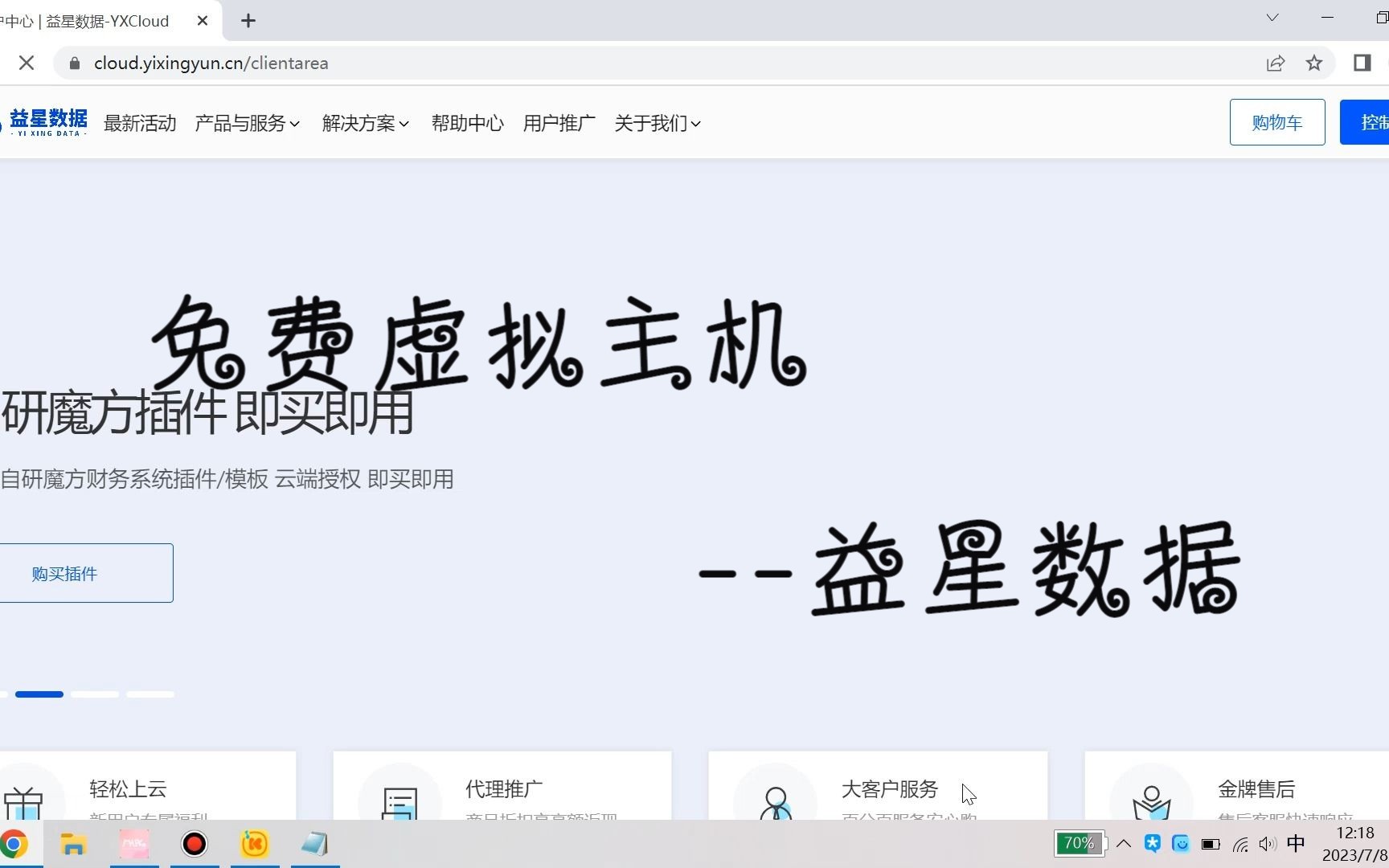
Task: Open the notepad app in taskbar
Action: [x=315, y=844]
